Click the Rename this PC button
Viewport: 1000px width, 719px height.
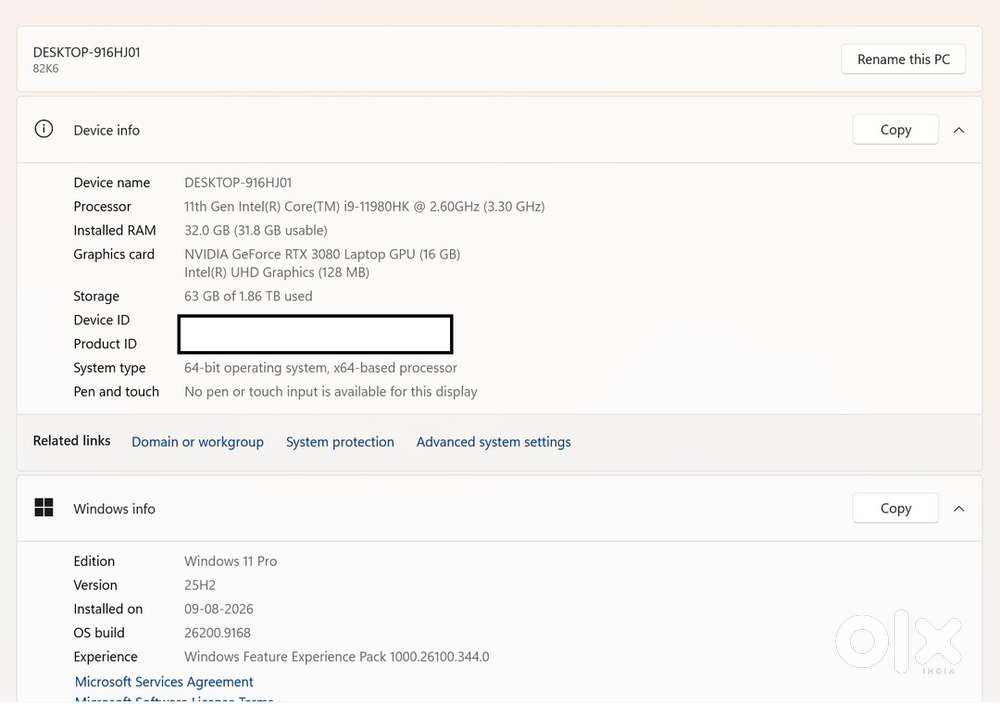903,59
